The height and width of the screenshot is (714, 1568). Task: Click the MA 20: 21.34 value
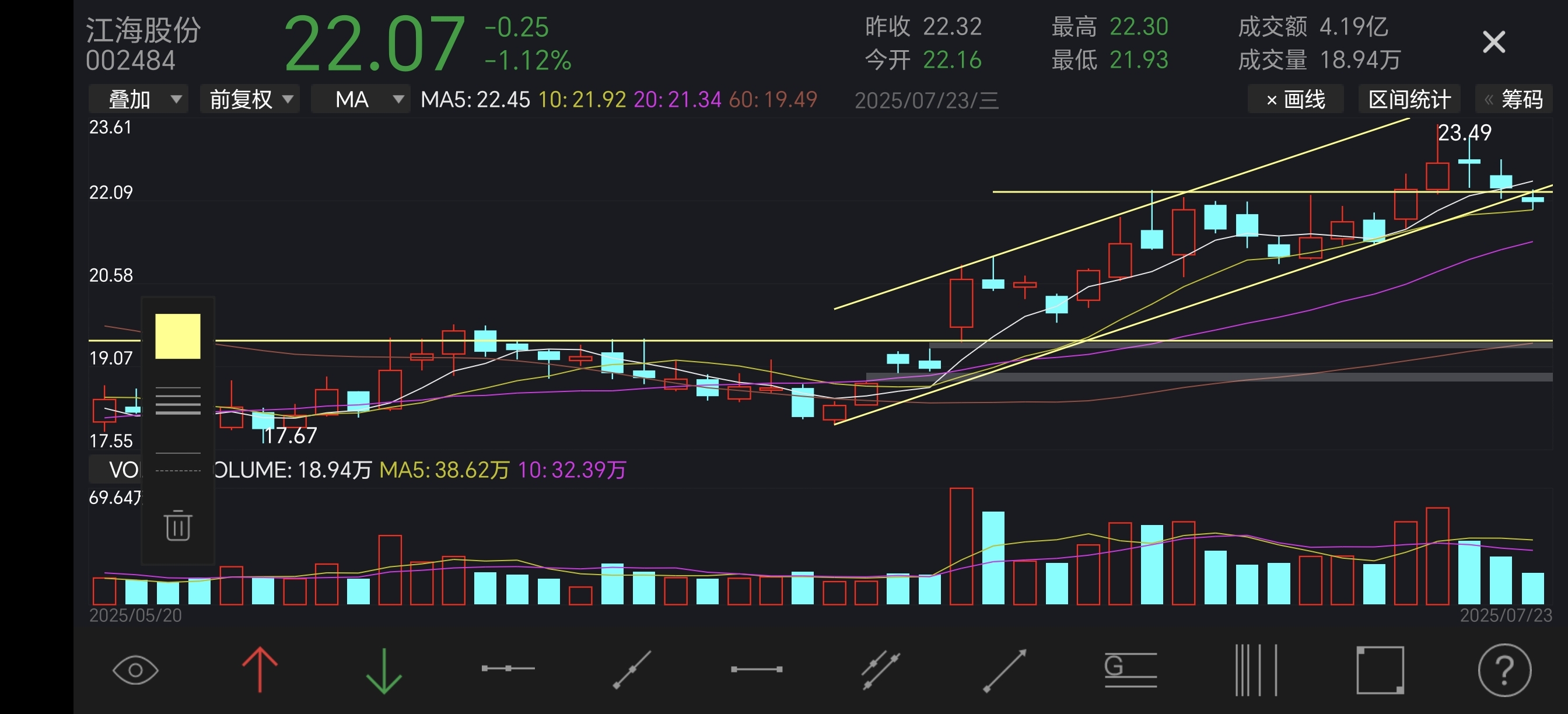(677, 99)
